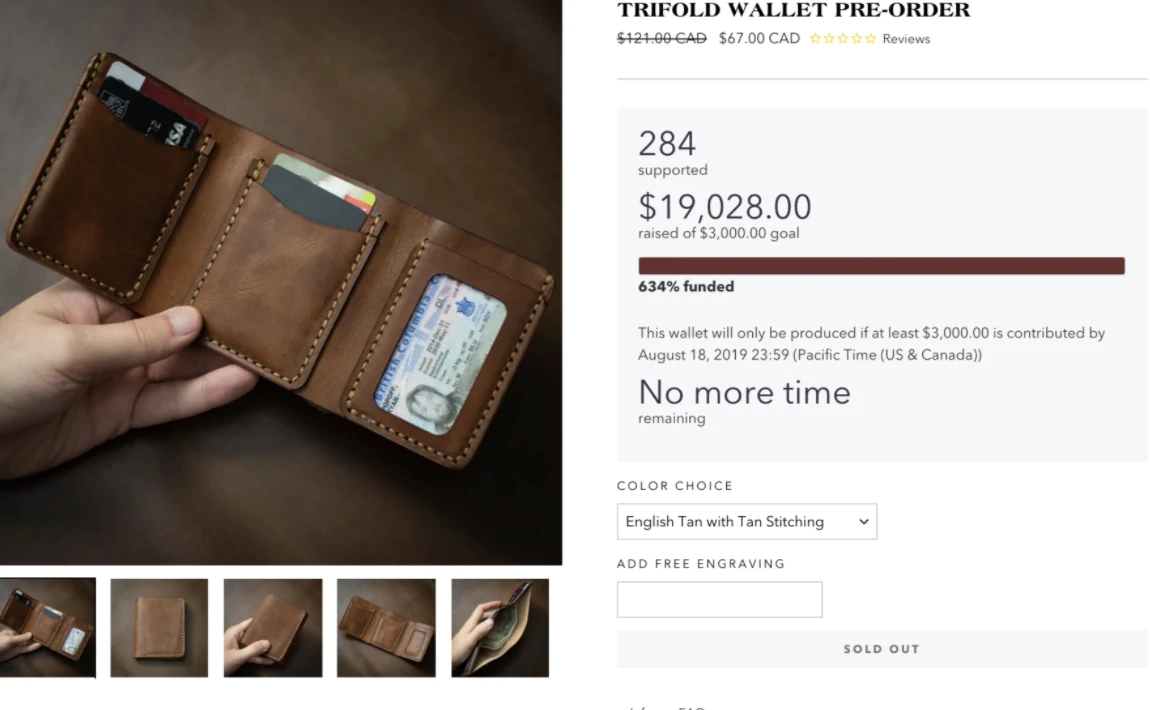View thumbnail of wallet held in hand

pyautogui.click(x=273, y=628)
